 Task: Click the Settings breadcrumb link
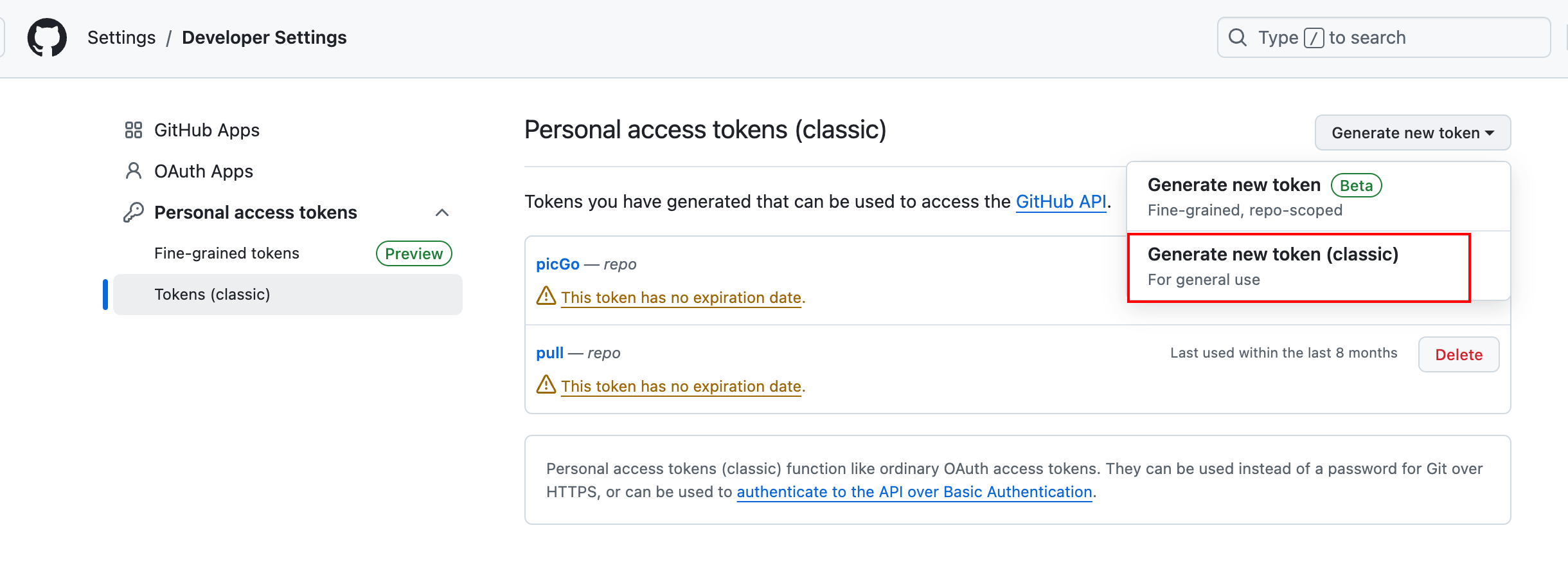(121, 37)
